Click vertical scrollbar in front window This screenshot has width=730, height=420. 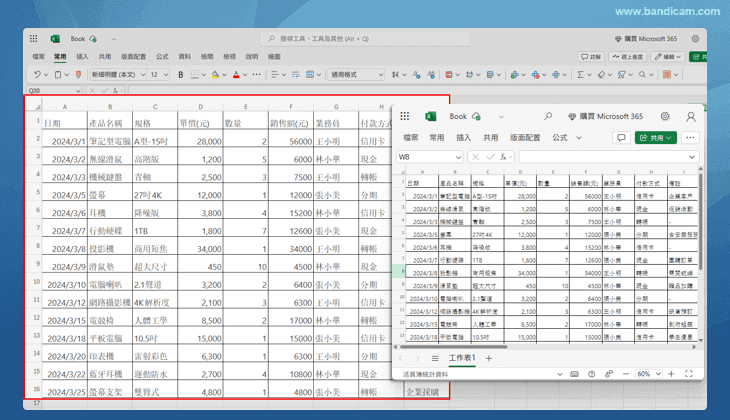coord(701,221)
